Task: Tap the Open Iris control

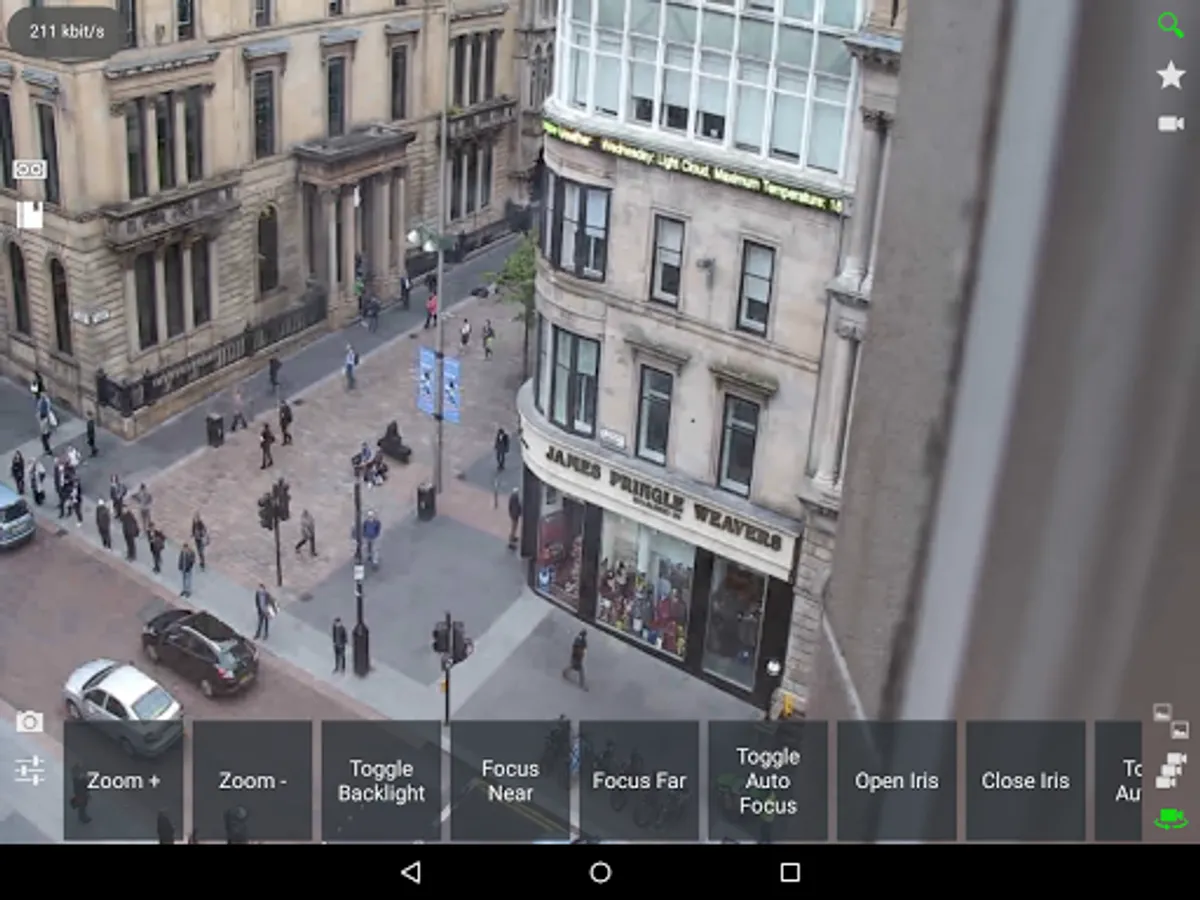Action: 897,781
